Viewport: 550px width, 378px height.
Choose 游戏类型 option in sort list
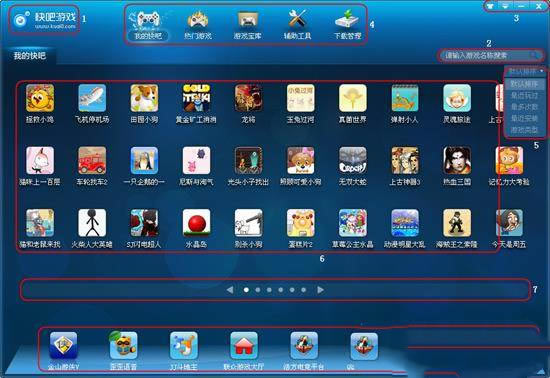point(524,130)
